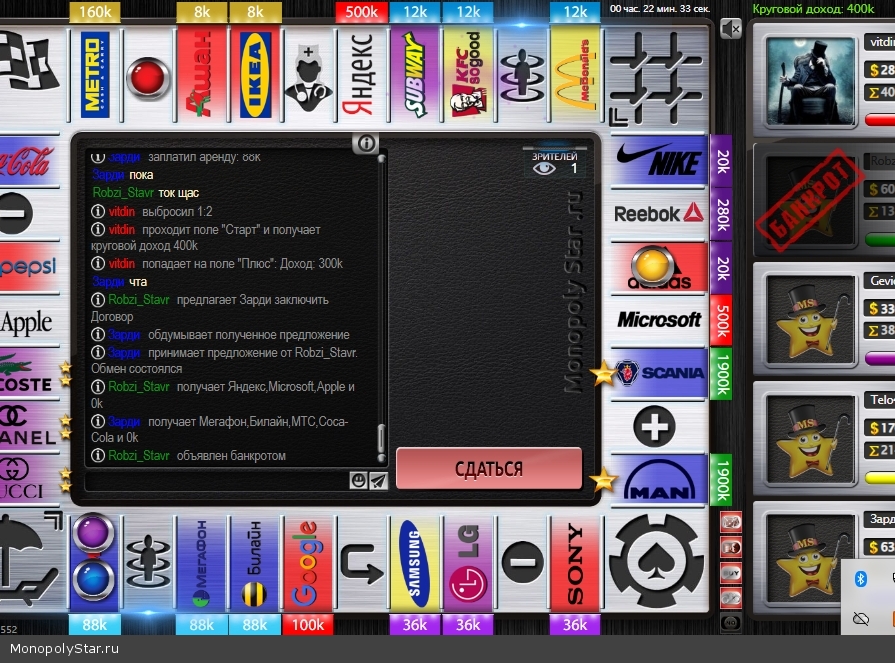Click the 1900k tag beside Scania
895x663 pixels.
[721, 373]
